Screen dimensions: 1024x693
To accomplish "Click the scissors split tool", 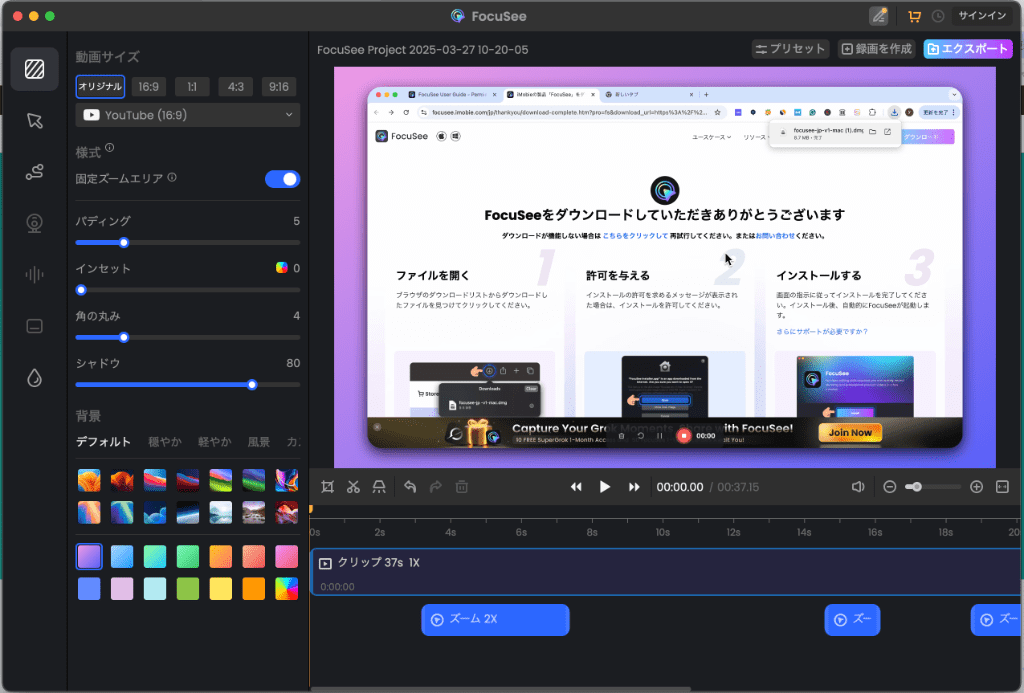I will click(353, 487).
